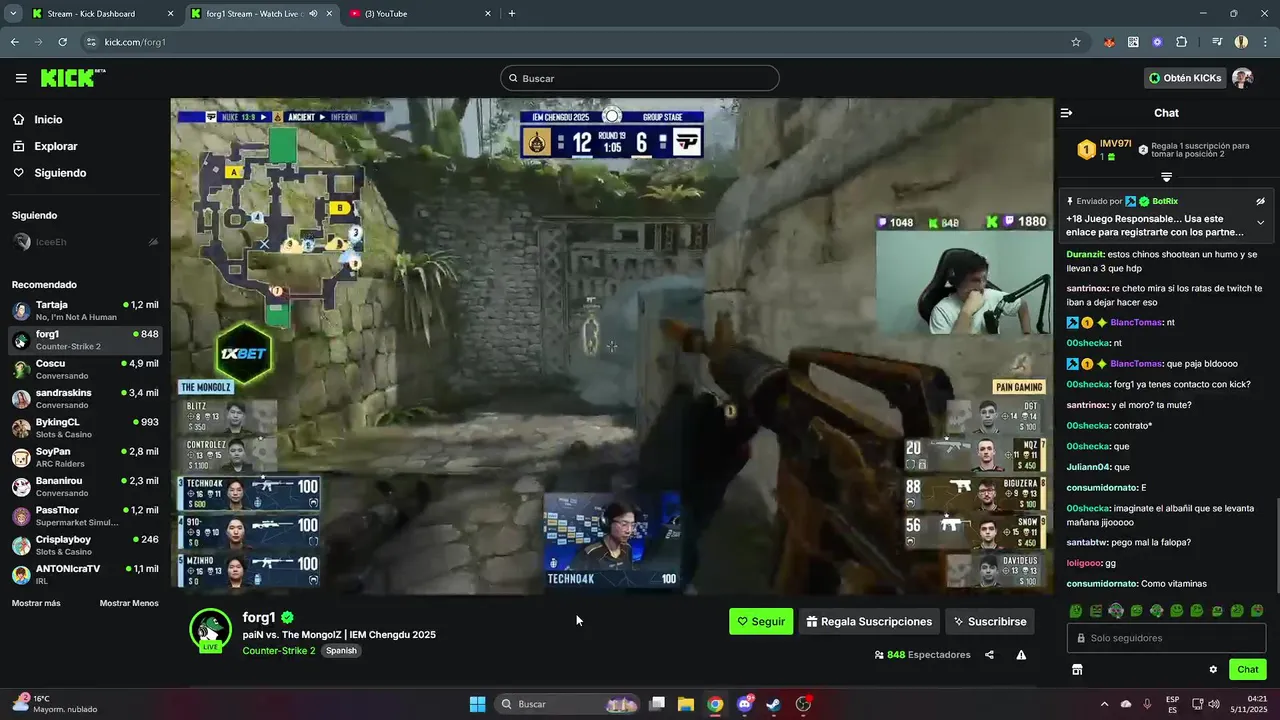This screenshot has height=720, width=1280.
Task: Click site info icon in address bar
Action: click(91, 42)
